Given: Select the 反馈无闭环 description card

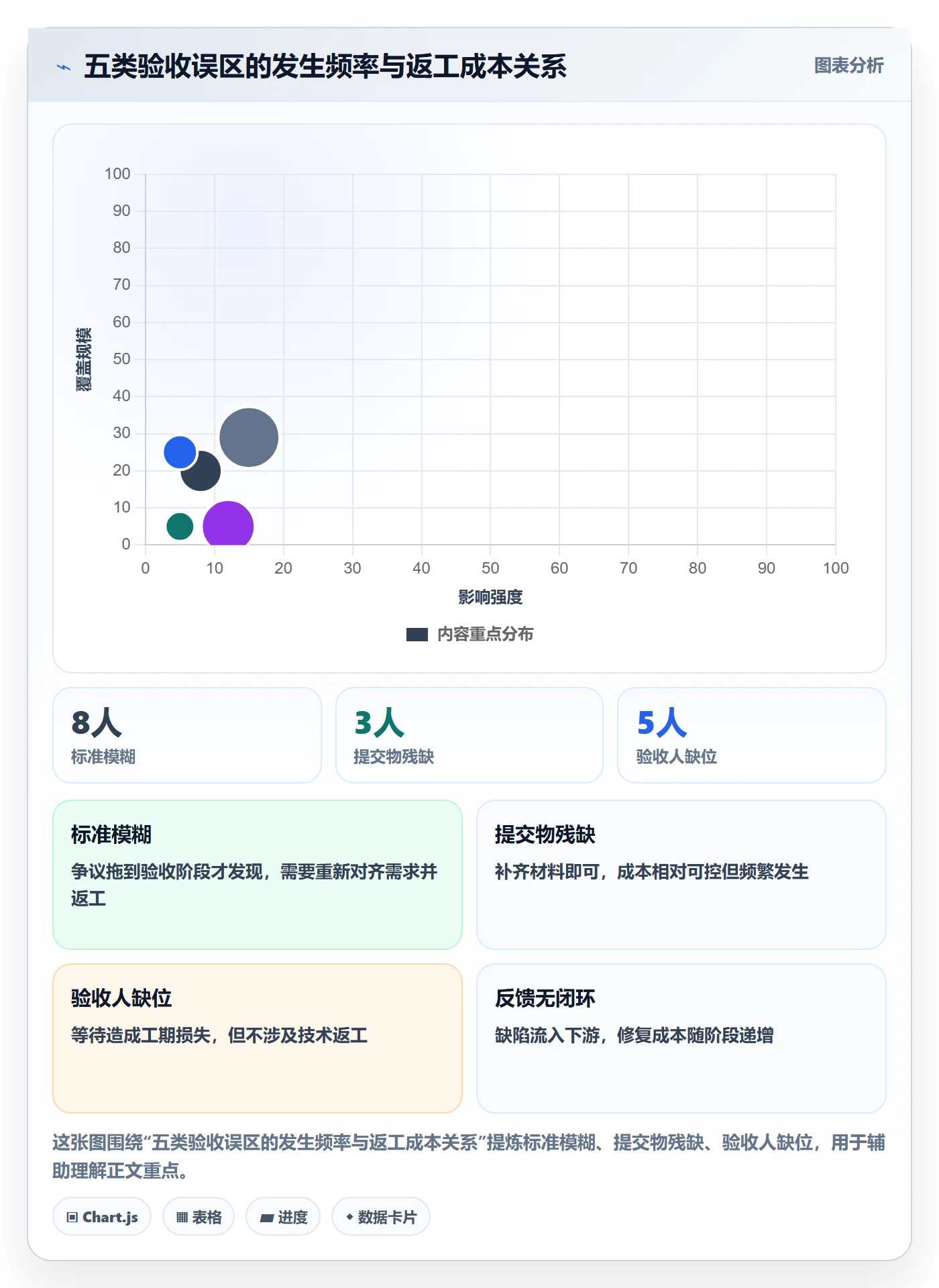Looking at the screenshot, I should point(681,1038).
